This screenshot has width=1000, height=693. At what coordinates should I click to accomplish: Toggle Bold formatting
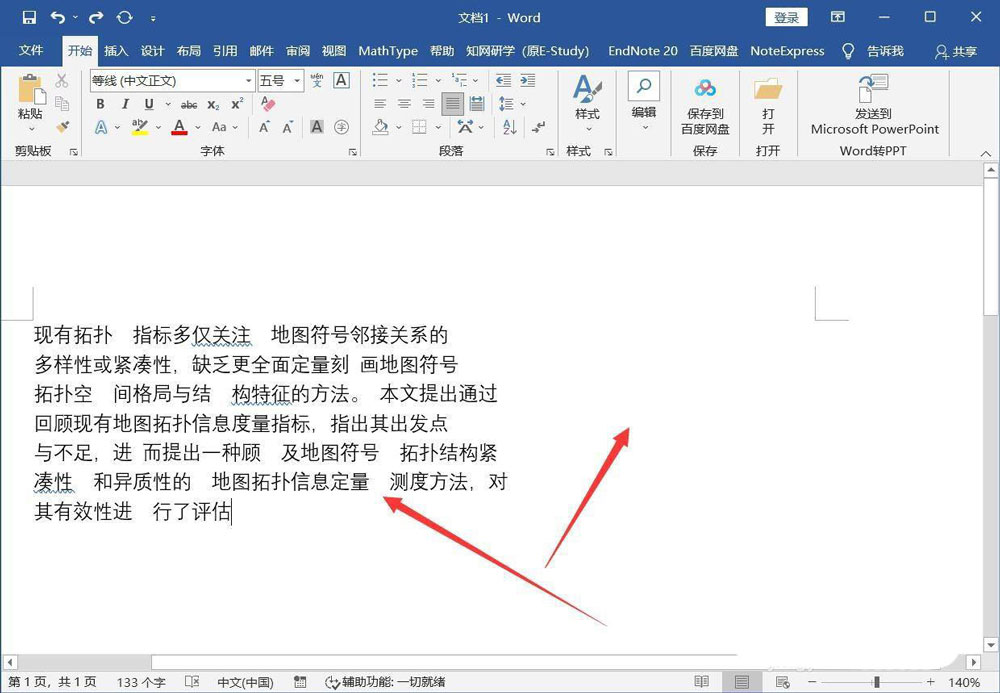[x=100, y=104]
